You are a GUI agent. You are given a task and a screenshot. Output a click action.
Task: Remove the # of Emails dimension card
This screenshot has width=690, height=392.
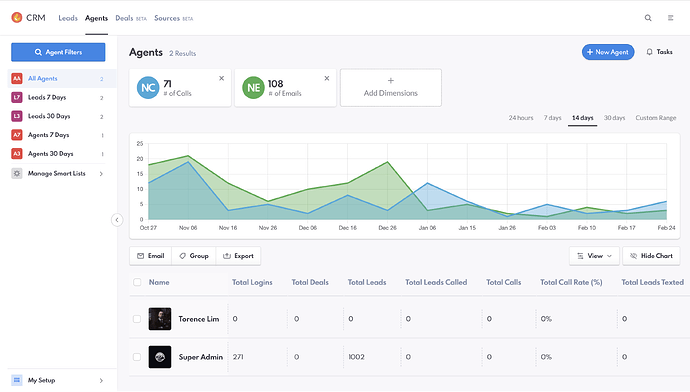(327, 78)
